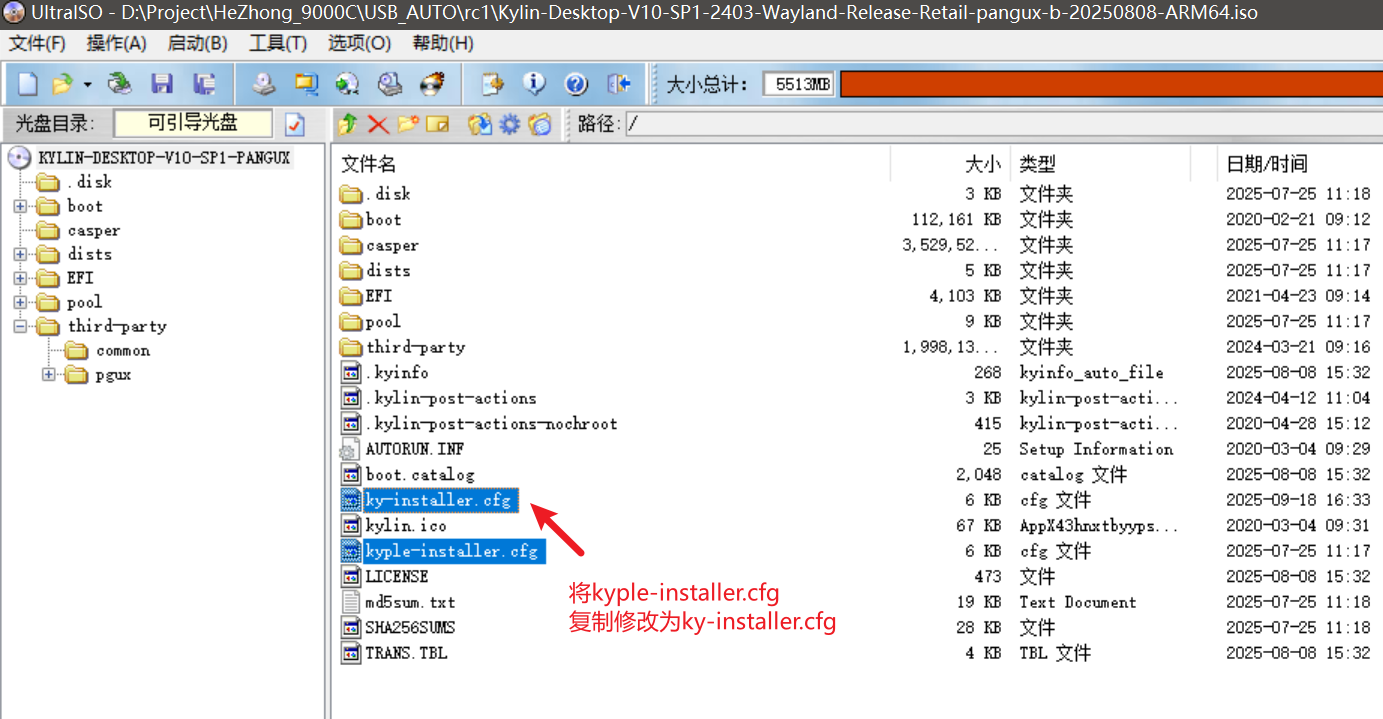
Task: Open the 帮助(H) menu
Action: pyautogui.click(x=442, y=43)
